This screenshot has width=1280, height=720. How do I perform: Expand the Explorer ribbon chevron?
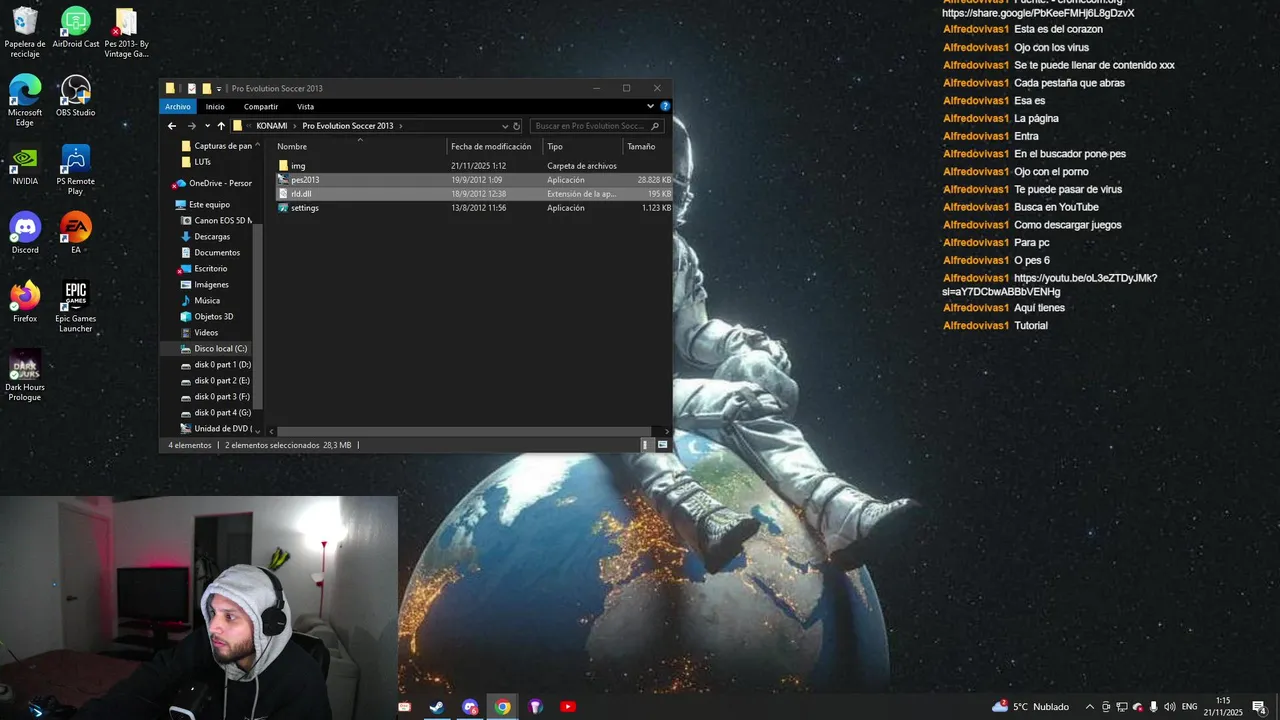click(651, 106)
